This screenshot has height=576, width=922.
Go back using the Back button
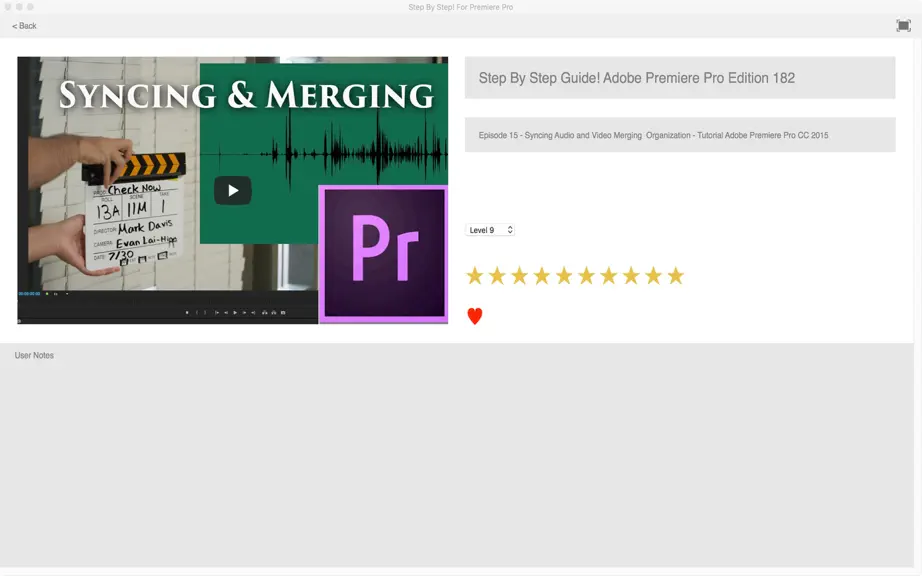[x=24, y=26]
